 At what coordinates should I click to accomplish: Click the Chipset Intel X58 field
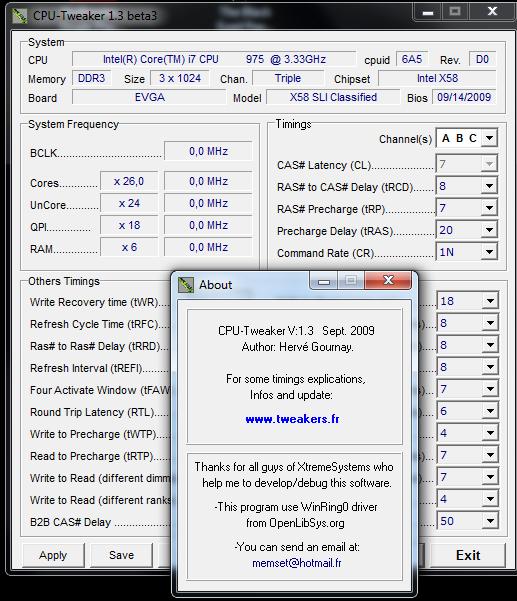437,78
